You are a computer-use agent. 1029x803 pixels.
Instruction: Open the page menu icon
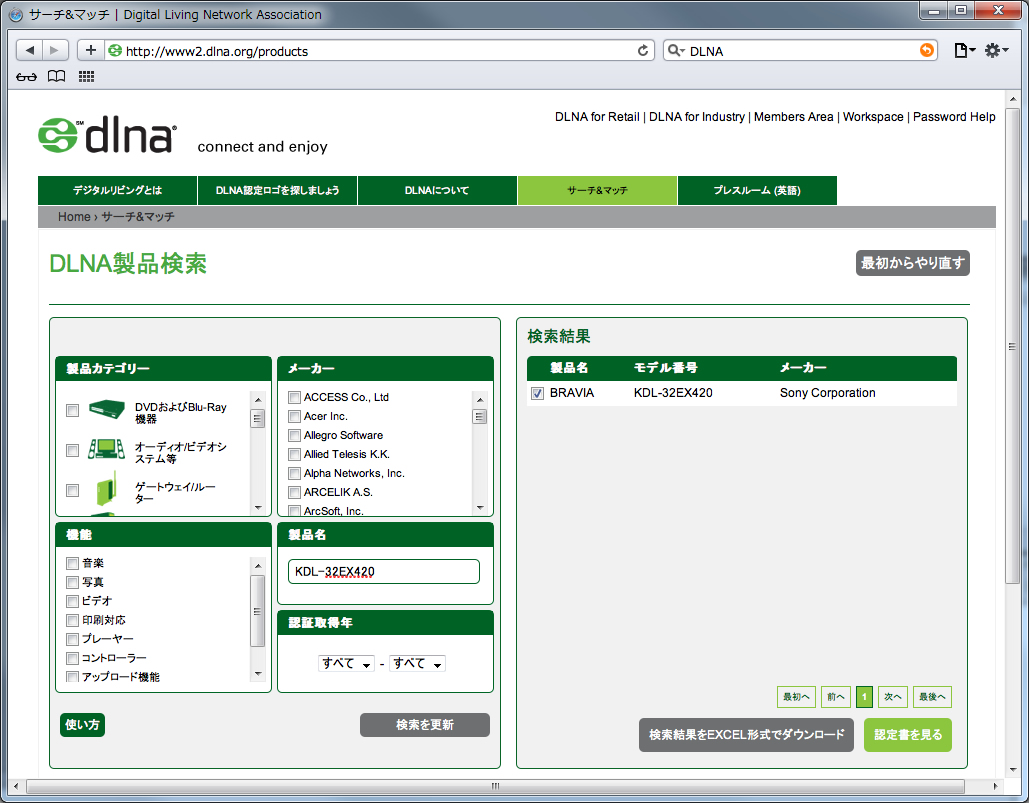tap(963, 51)
